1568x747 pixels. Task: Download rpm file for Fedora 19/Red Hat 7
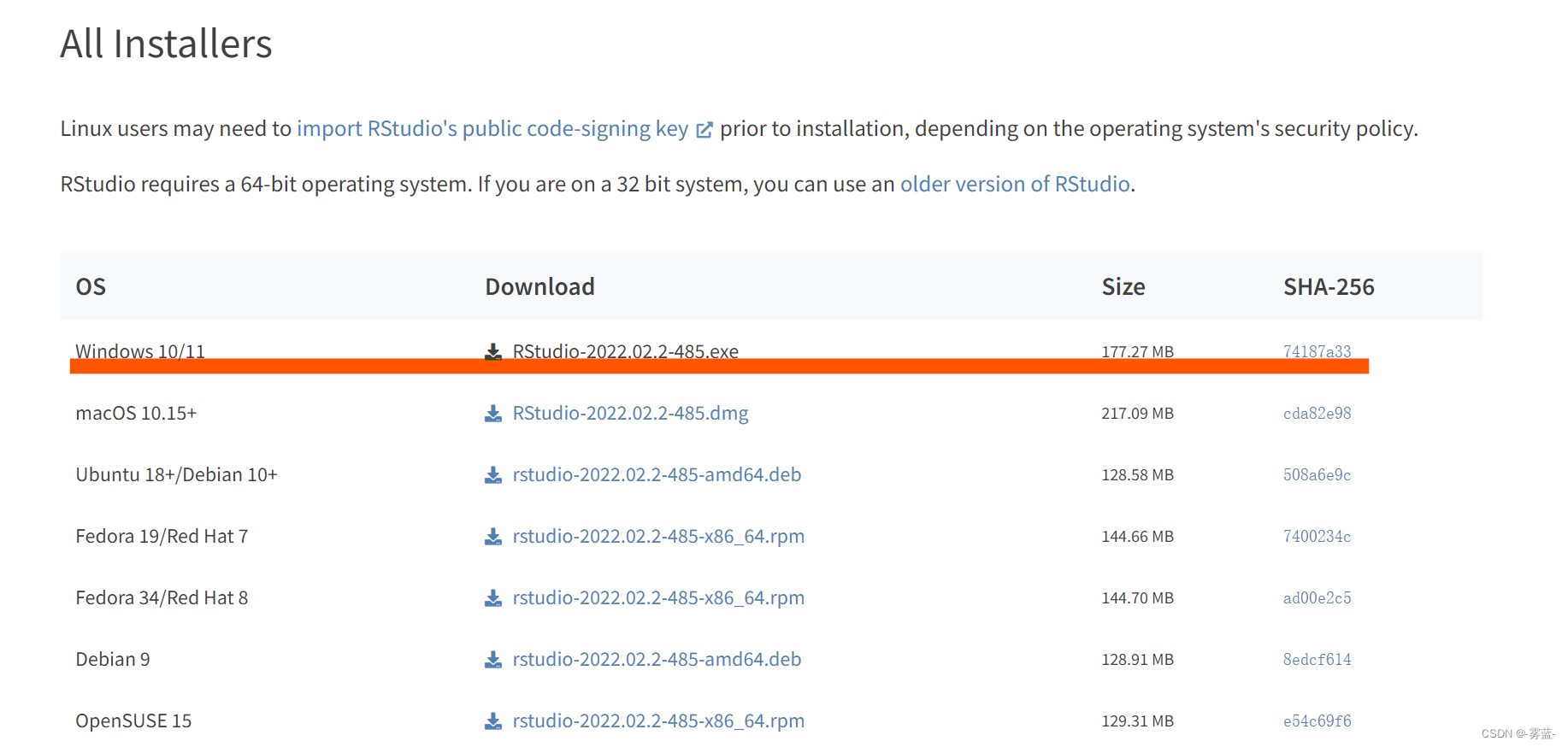658,536
